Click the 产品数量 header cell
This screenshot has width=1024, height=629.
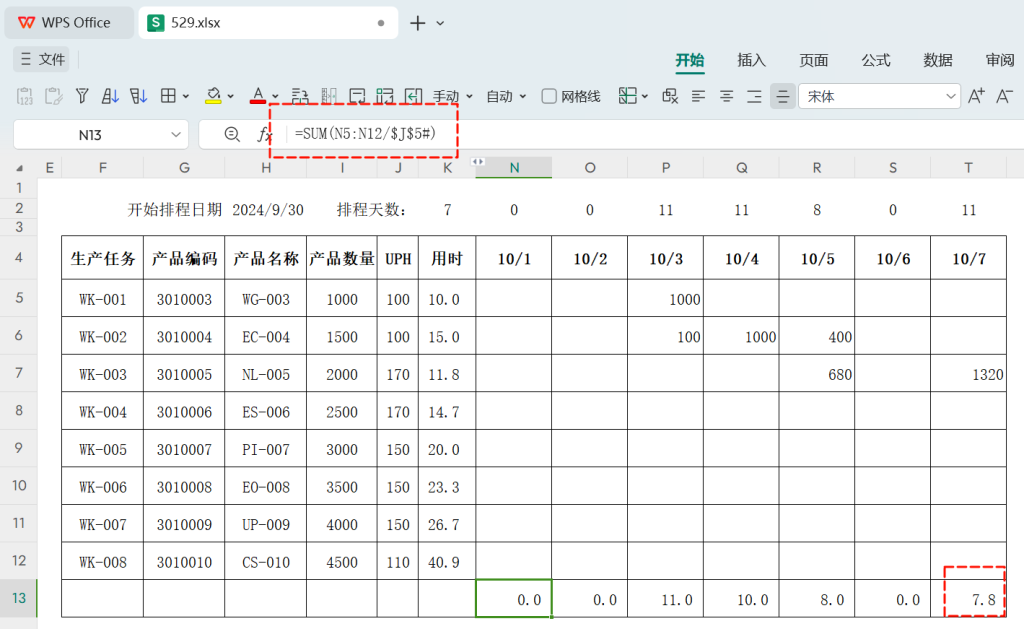pos(342,259)
